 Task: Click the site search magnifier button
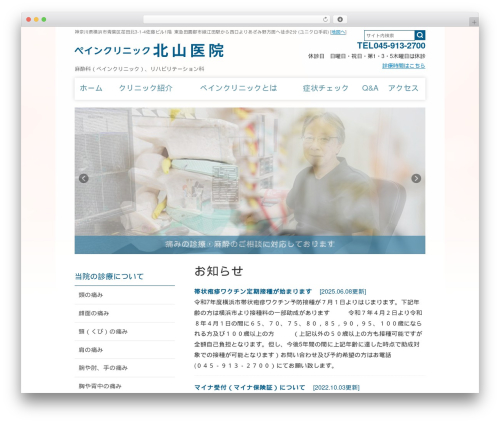point(420,35)
